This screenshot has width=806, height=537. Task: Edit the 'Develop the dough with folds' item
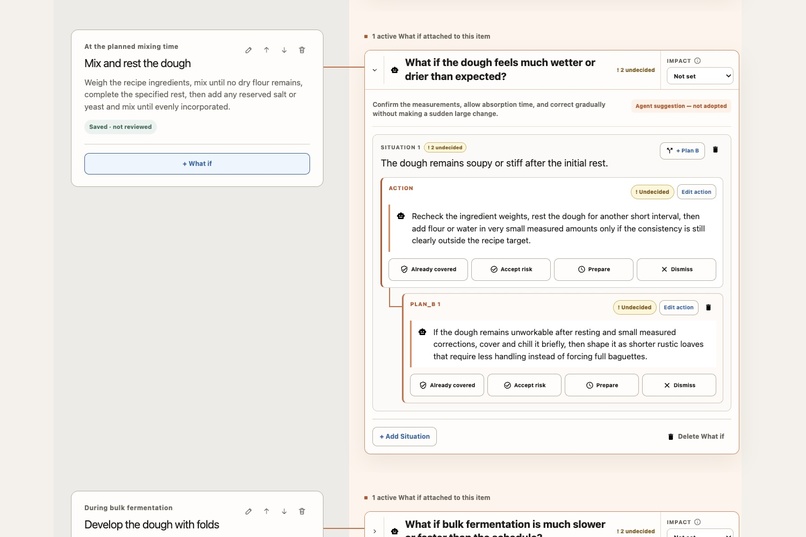248,512
